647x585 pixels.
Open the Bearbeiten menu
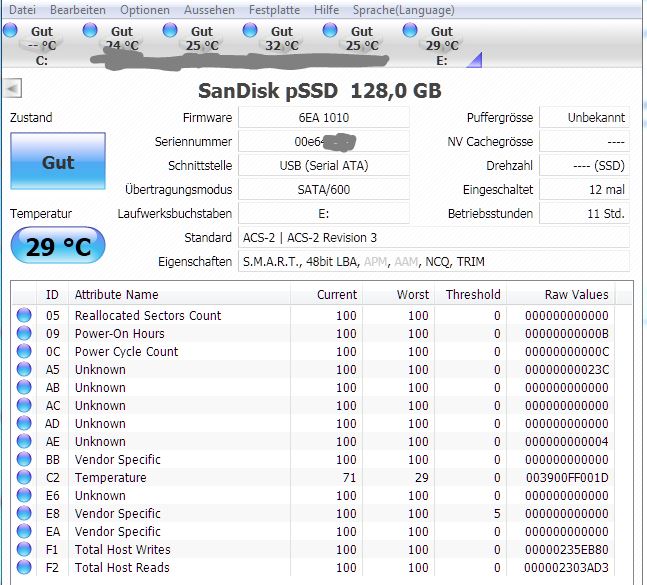[78, 10]
